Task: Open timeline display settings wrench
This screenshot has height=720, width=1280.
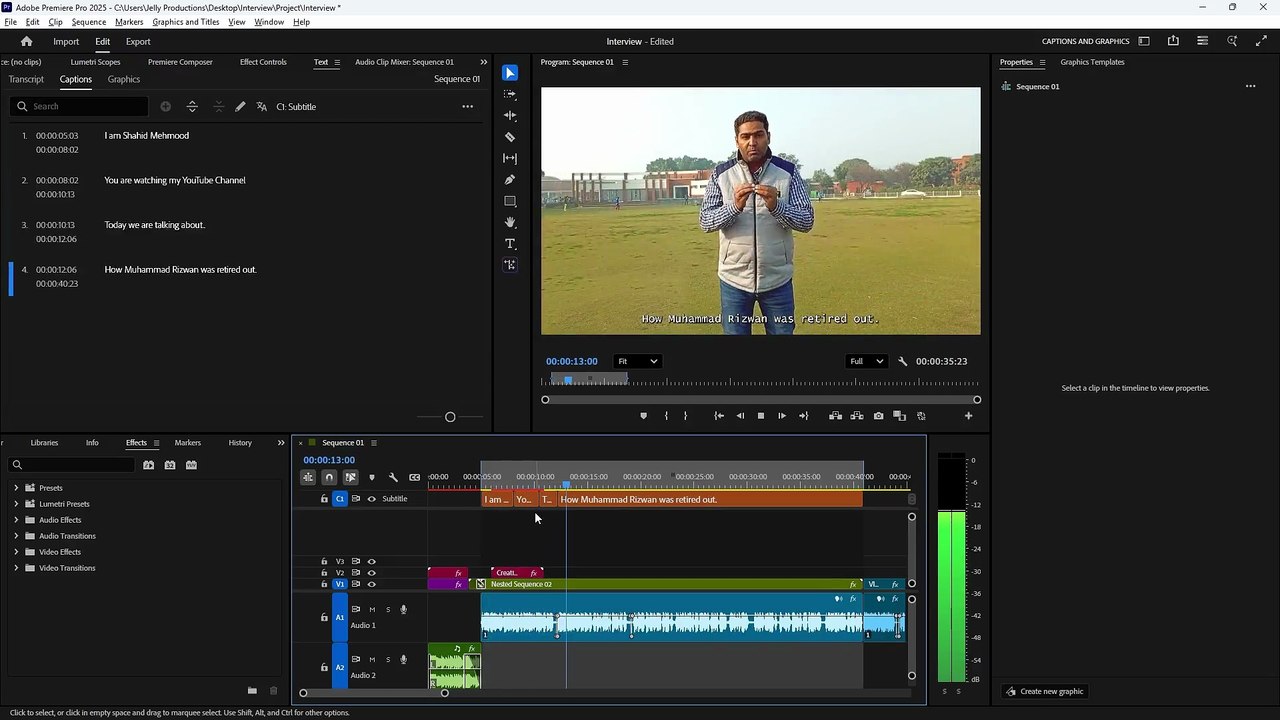Action: point(393,477)
